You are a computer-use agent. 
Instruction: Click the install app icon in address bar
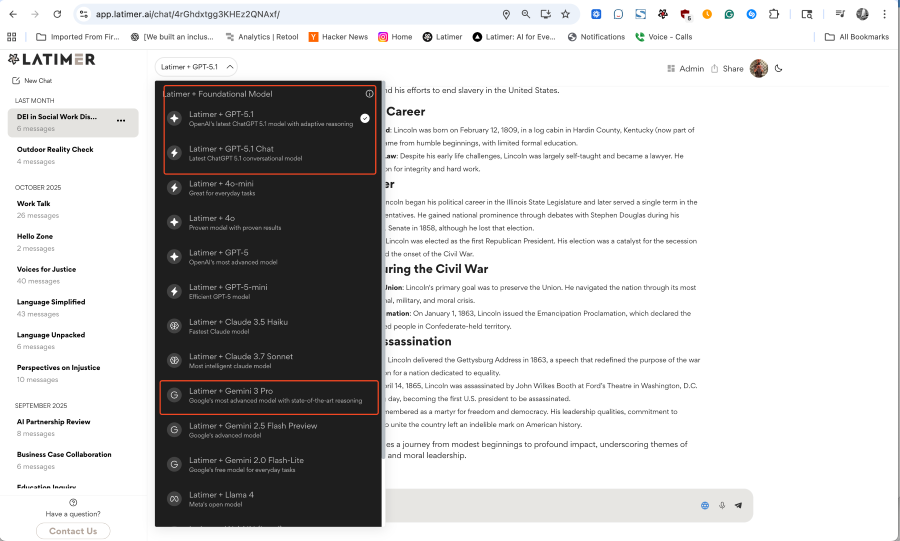tap(546, 14)
